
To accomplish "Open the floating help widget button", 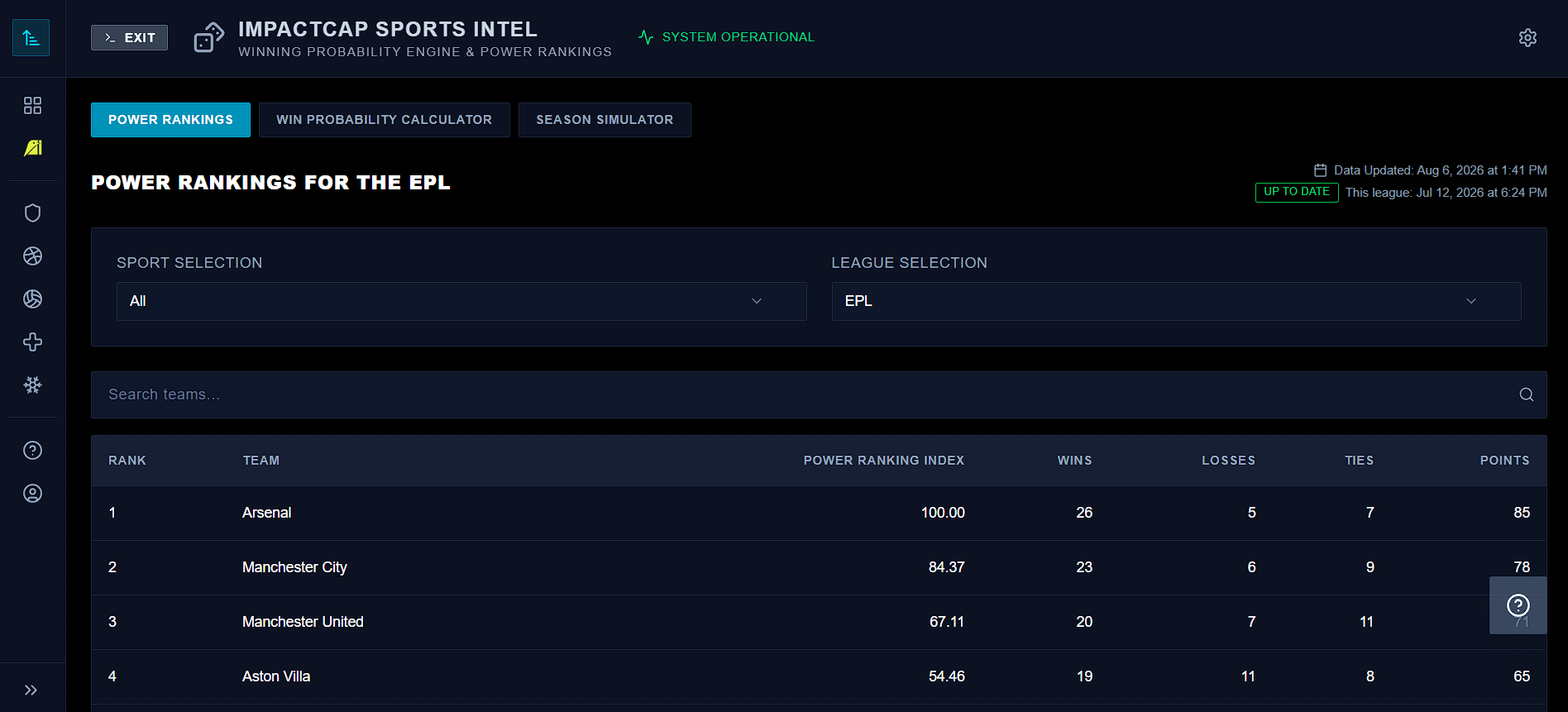I will (1518, 605).
